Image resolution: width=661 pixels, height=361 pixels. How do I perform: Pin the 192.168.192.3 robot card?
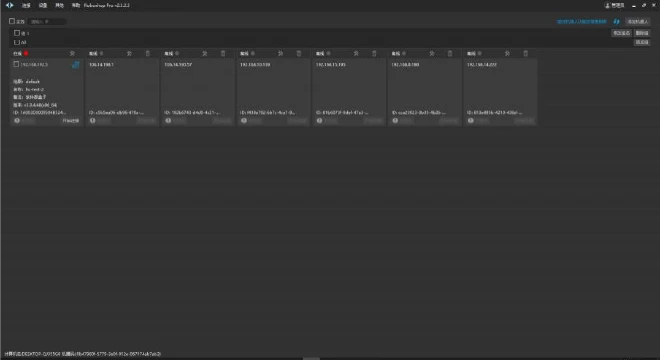pos(72,54)
